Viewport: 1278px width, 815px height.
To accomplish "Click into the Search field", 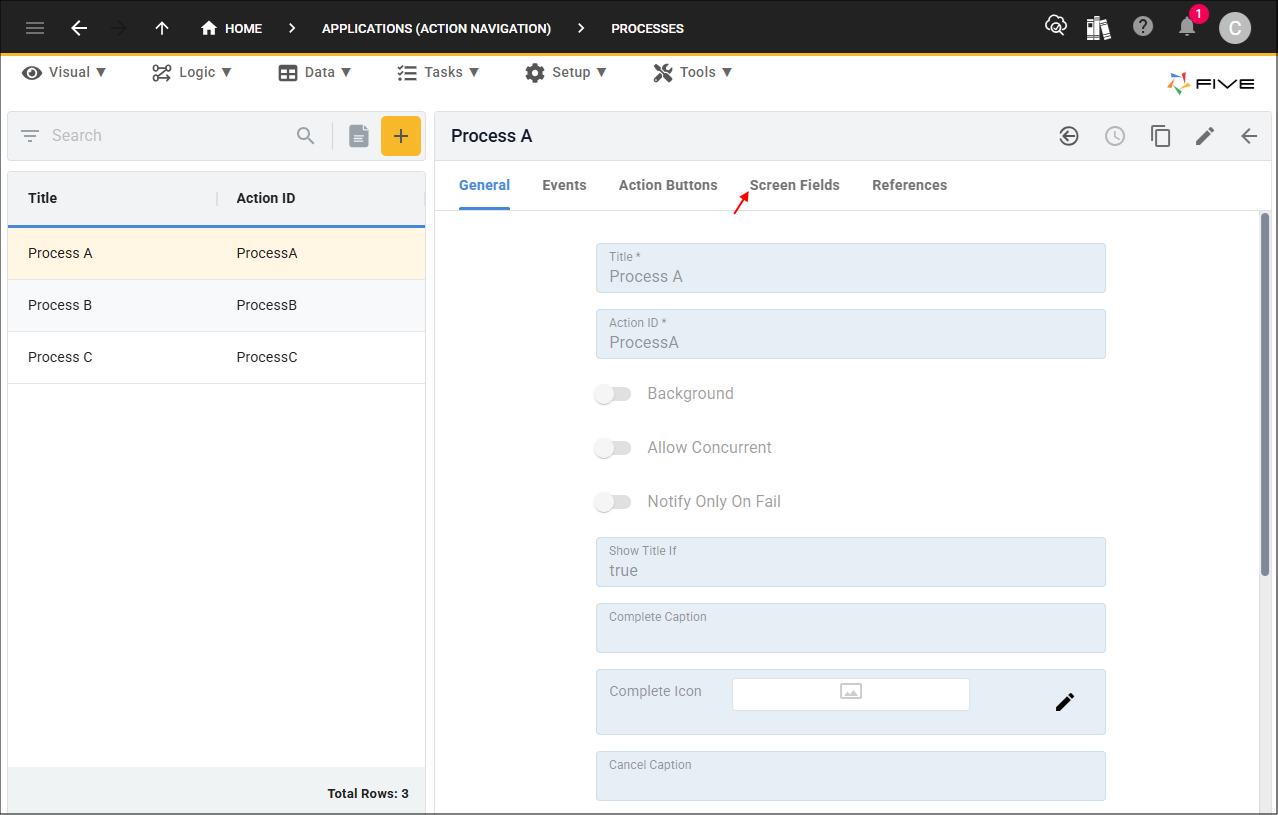I will pyautogui.click(x=170, y=136).
